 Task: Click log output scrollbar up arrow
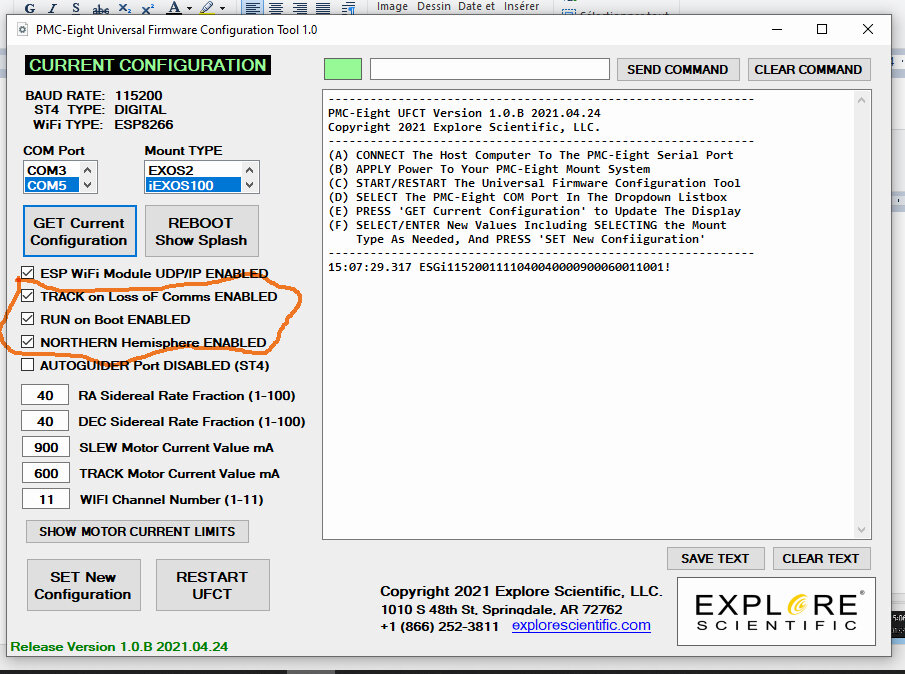coord(861,100)
